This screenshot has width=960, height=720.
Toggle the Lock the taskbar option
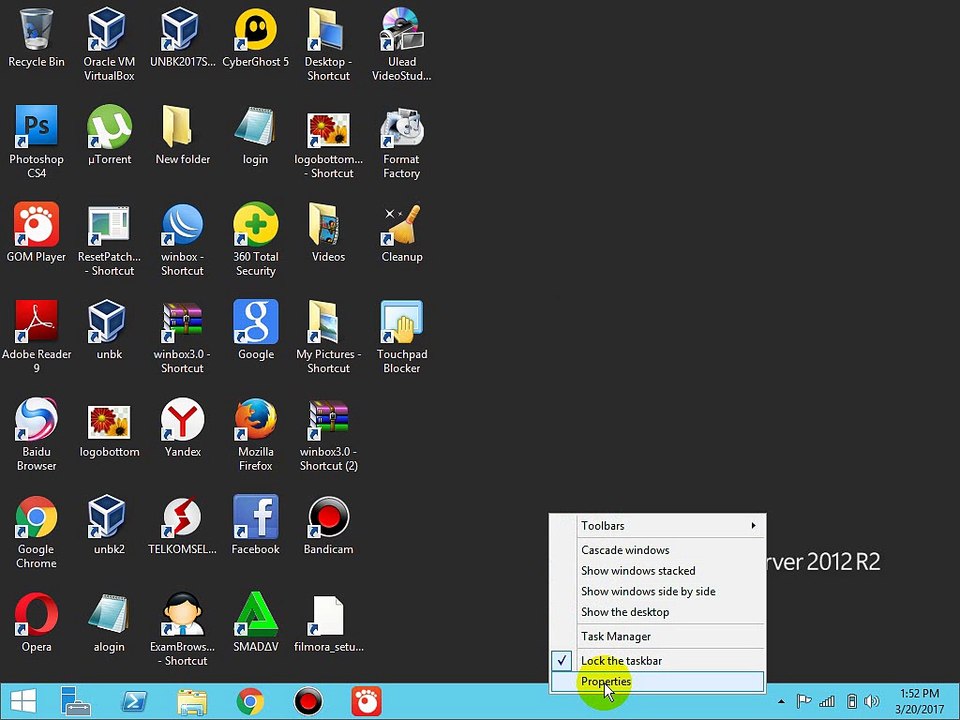(658, 661)
